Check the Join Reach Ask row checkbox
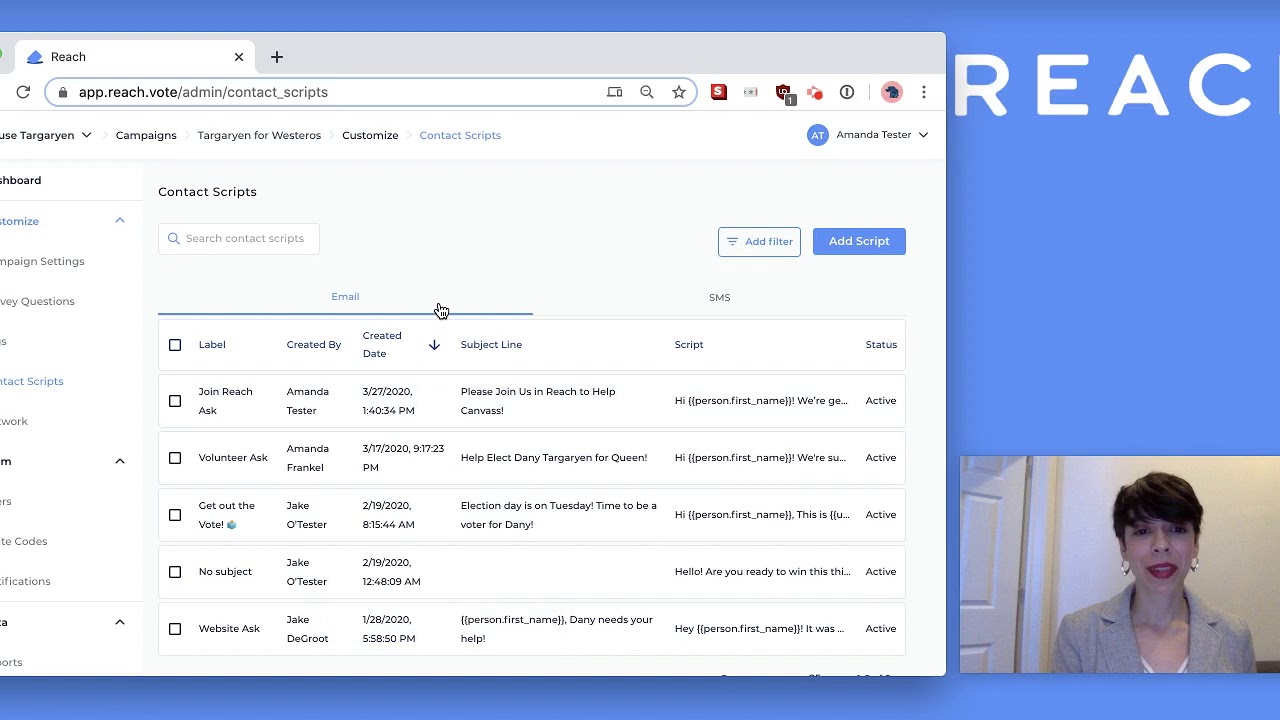1280x720 pixels. coord(175,401)
